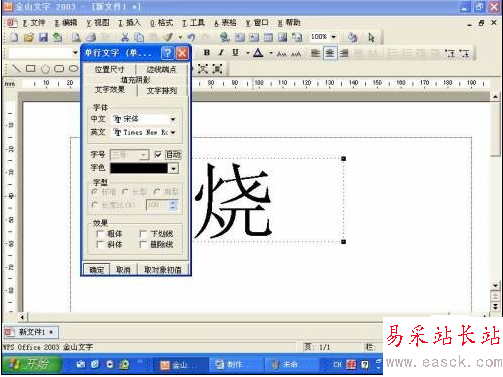Image resolution: width=503 pixels, height=377 pixels.
Task: Enable the 删除线 strikethrough checkbox
Action: [143, 244]
